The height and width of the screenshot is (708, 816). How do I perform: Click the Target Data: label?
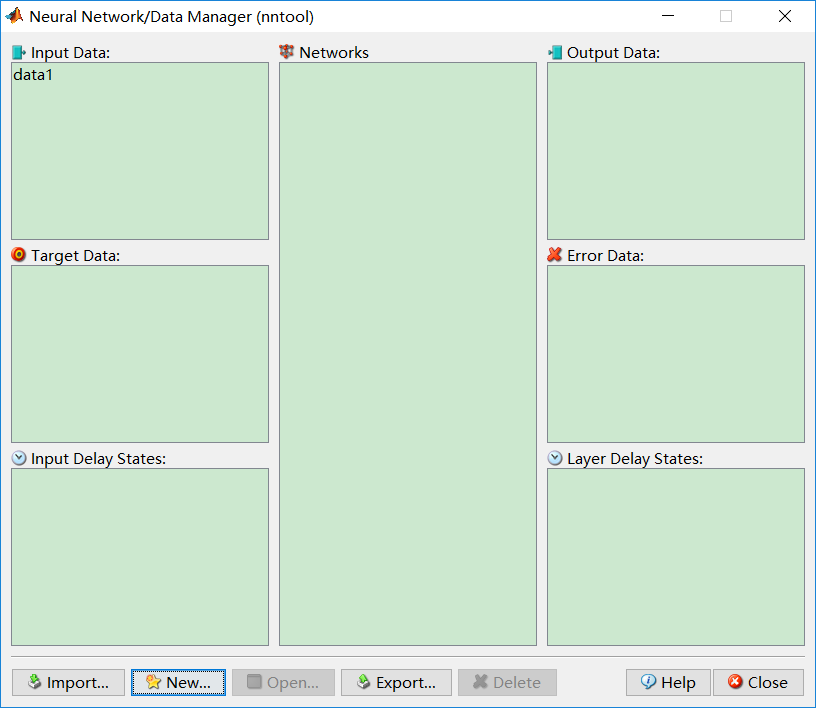coord(75,256)
